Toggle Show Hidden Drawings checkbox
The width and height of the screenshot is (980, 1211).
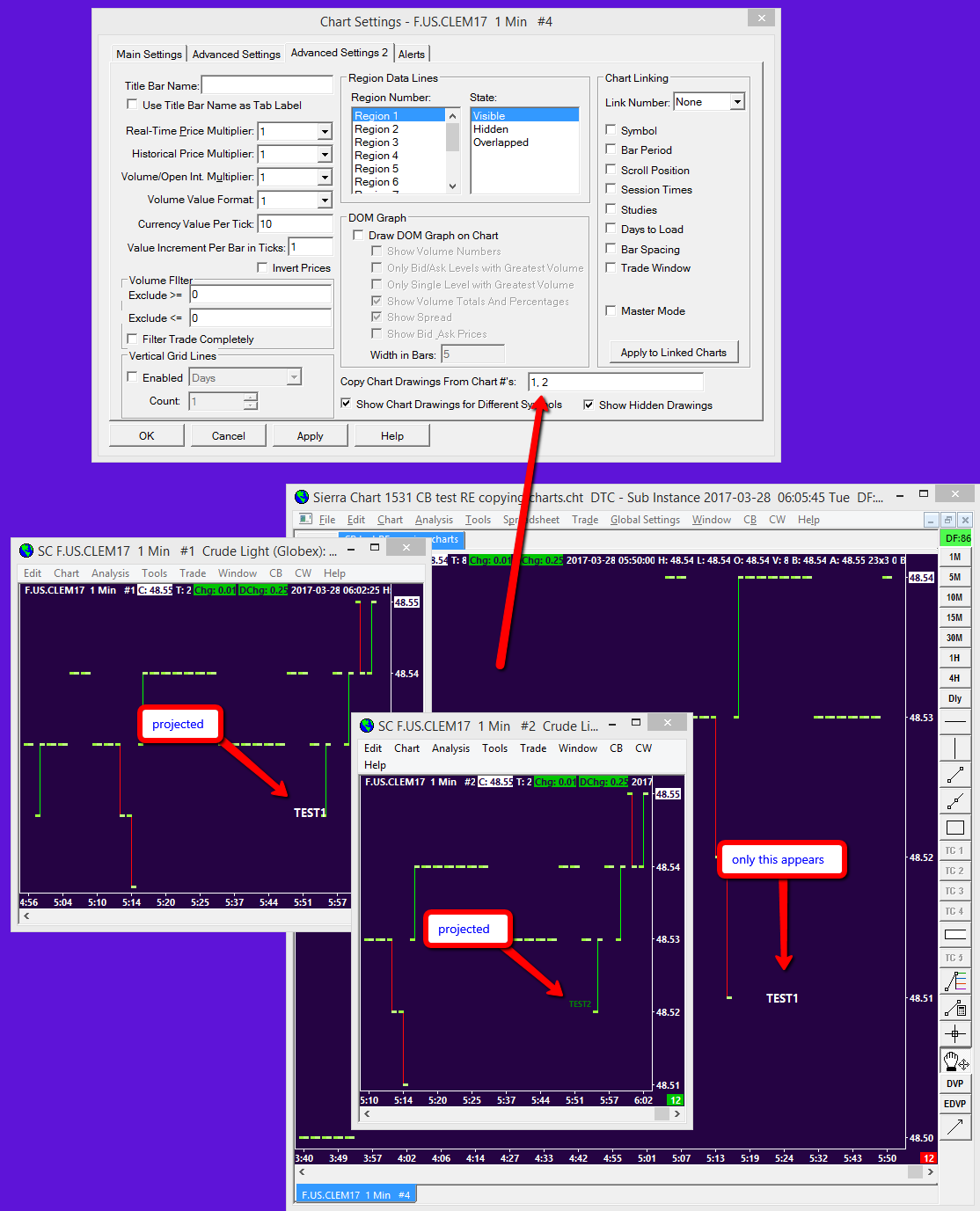(x=589, y=405)
